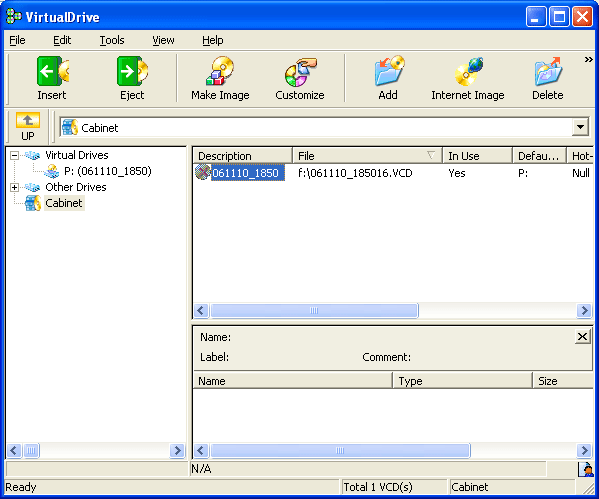This screenshot has width=599, height=499.
Task: Open the Help menu
Action: point(213,40)
